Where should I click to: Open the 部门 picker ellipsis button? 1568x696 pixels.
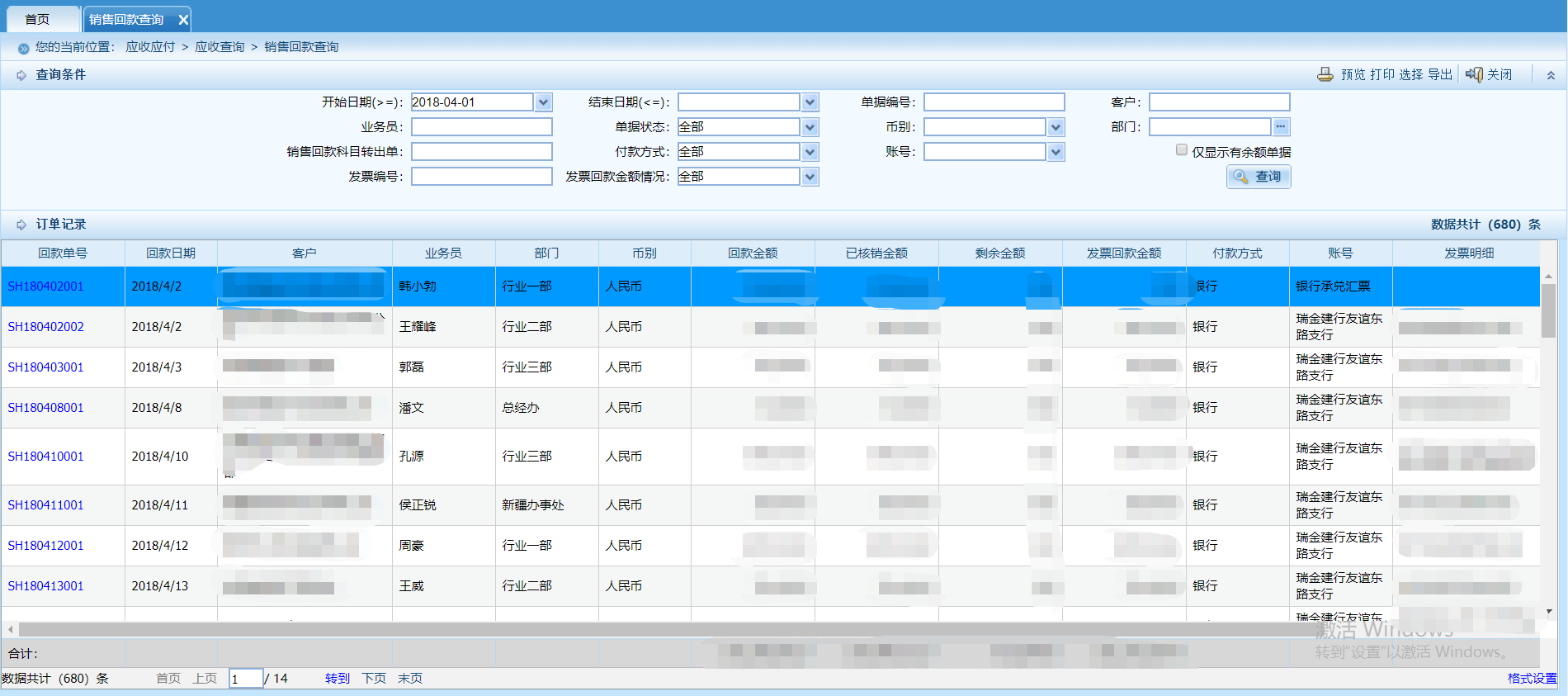coord(1280,127)
